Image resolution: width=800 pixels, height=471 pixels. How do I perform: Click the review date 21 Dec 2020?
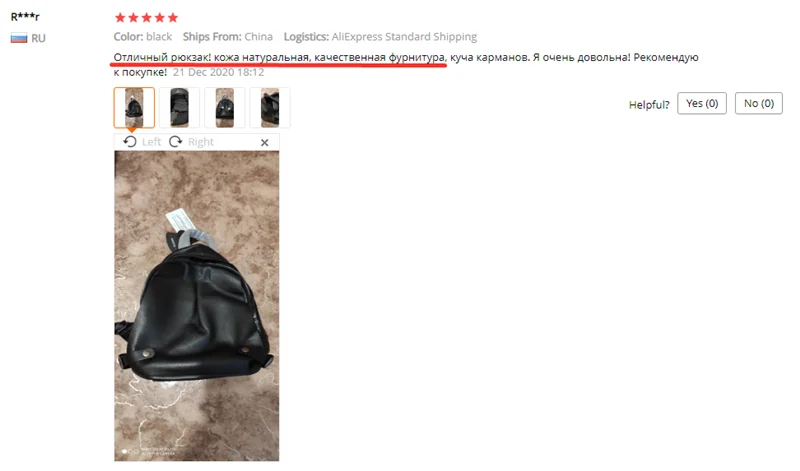click(218, 72)
